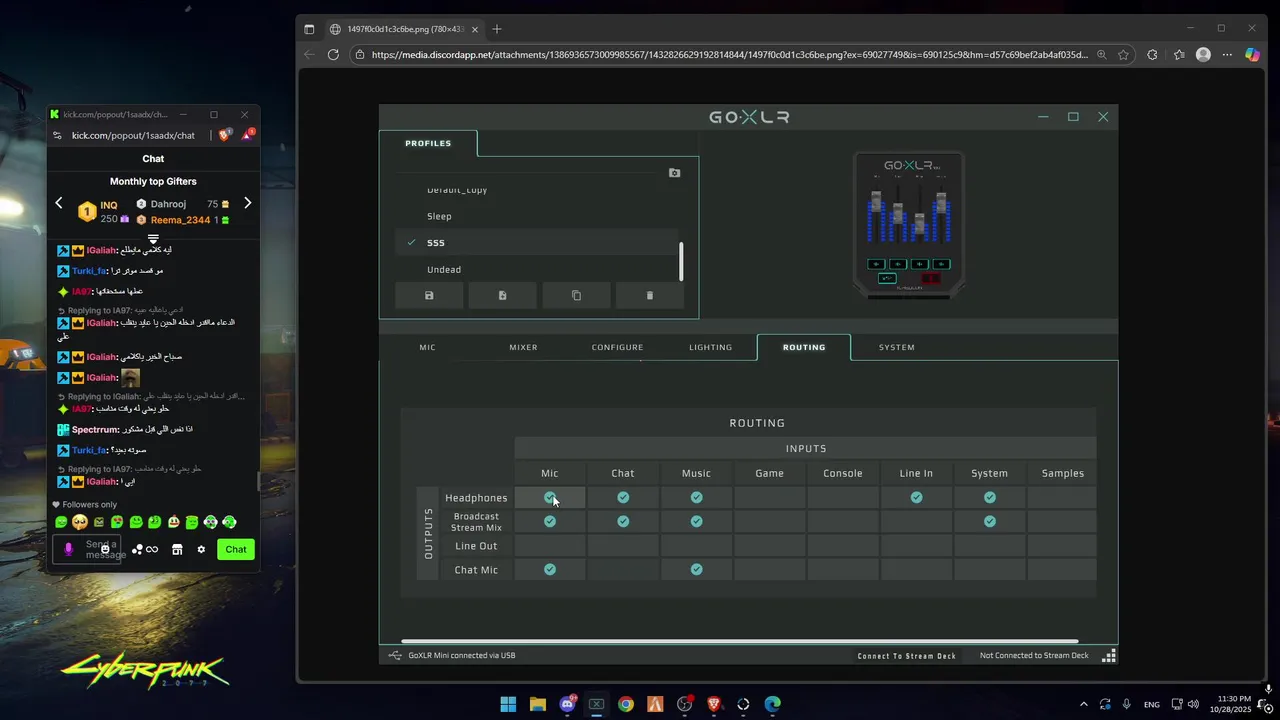Open the browser zoom icon
This screenshot has width=1280, height=720.
tap(1101, 55)
